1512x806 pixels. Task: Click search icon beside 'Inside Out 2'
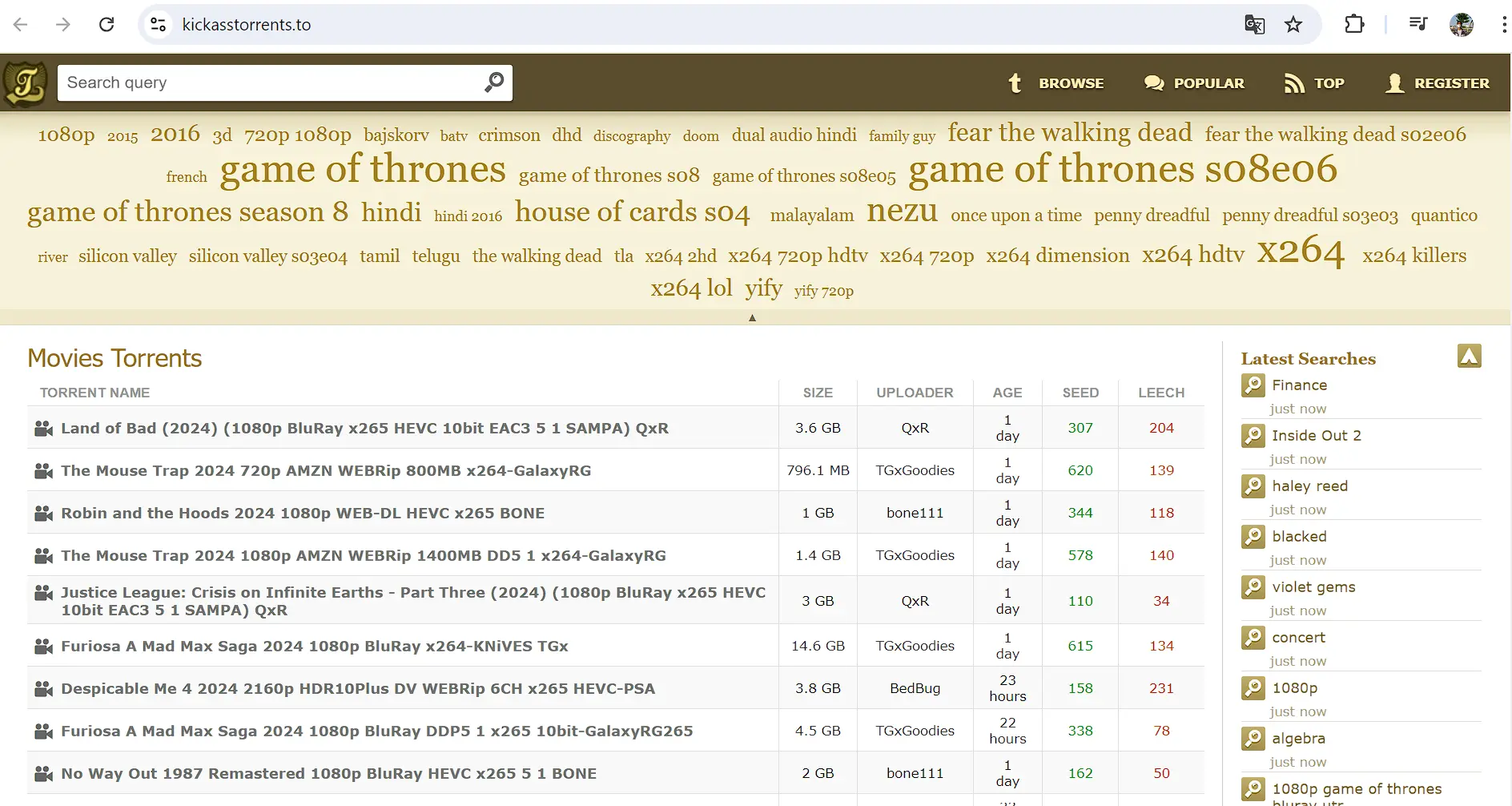click(x=1253, y=436)
